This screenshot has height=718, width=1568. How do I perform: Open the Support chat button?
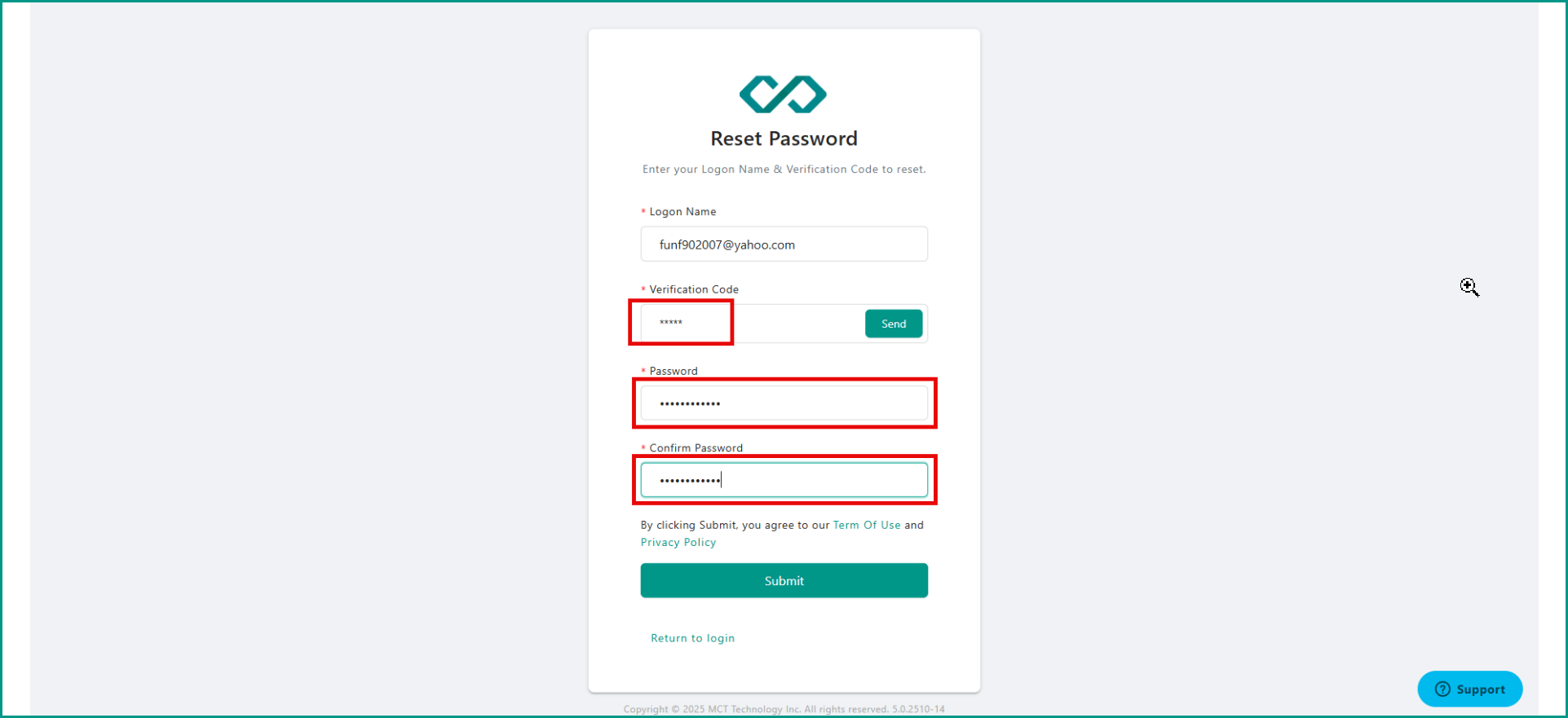click(x=1469, y=689)
